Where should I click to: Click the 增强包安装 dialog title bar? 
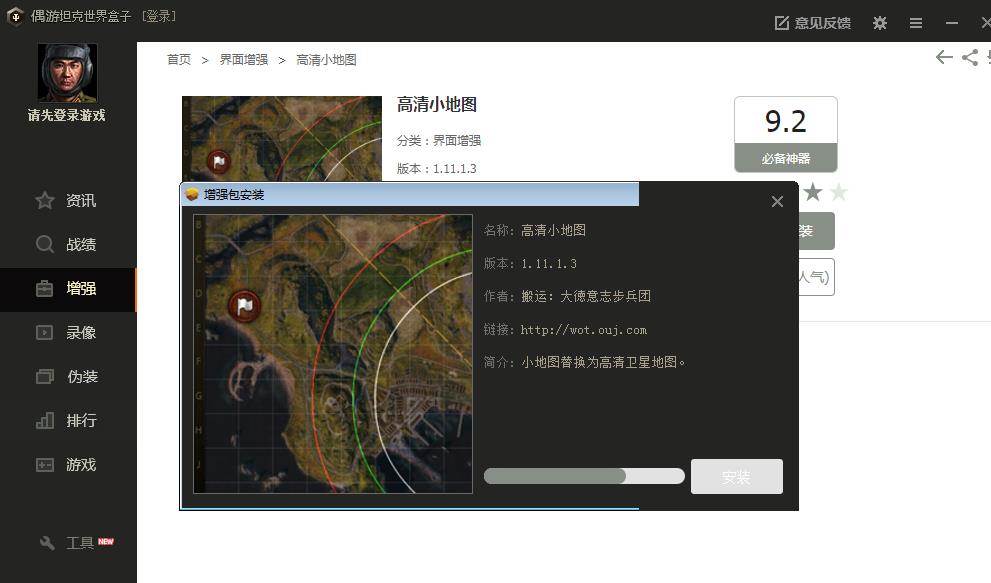(x=410, y=194)
